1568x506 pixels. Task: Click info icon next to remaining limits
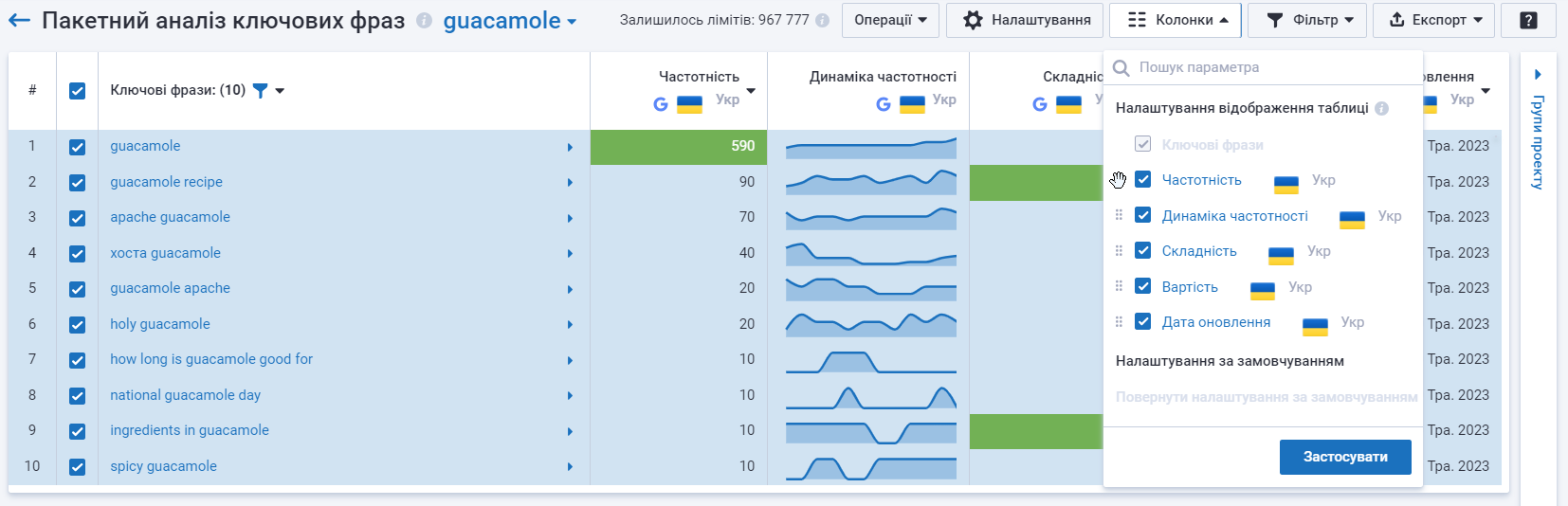click(x=822, y=20)
